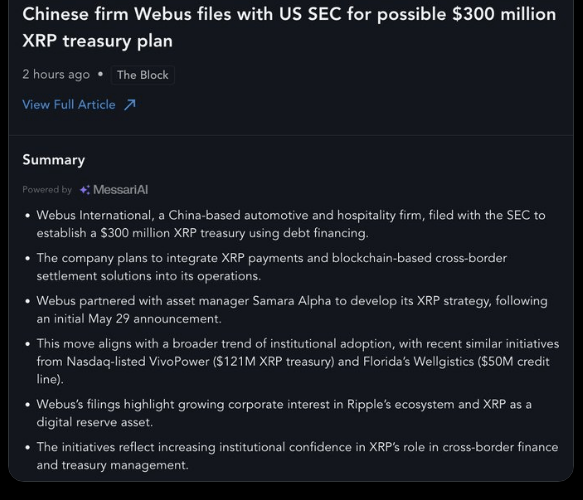Screen dimensions: 583x500
Task: Click the dot separator before The Block
Action: (x=100, y=74)
